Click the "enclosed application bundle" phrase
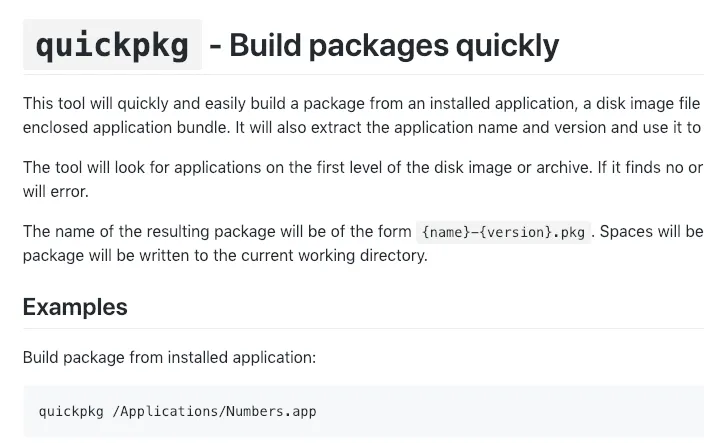Viewport: 704px width, 443px height. tap(126, 127)
